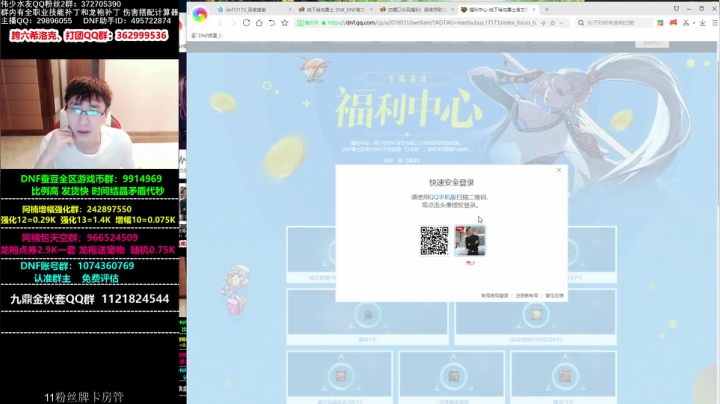Click the search magnifier icon

[x=581, y=22]
